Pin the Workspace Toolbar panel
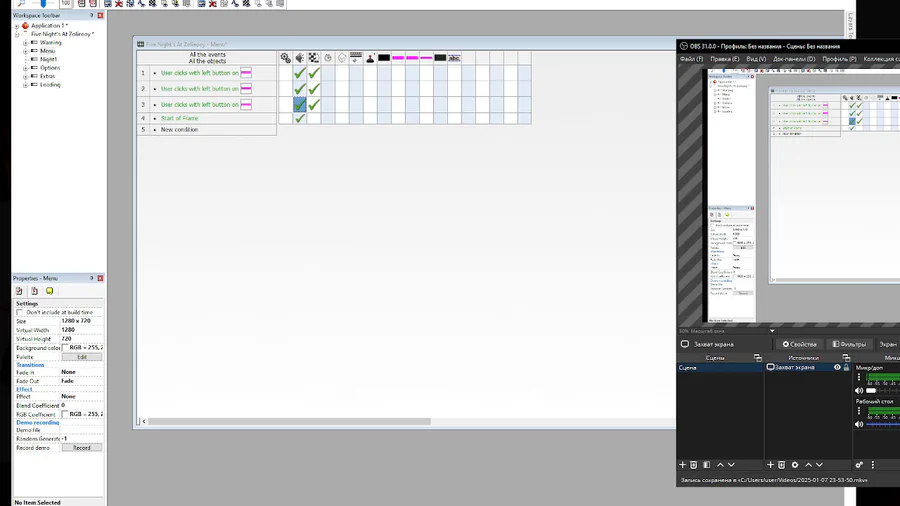Viewport: 900px width, 506px height. tap(92, 15)
